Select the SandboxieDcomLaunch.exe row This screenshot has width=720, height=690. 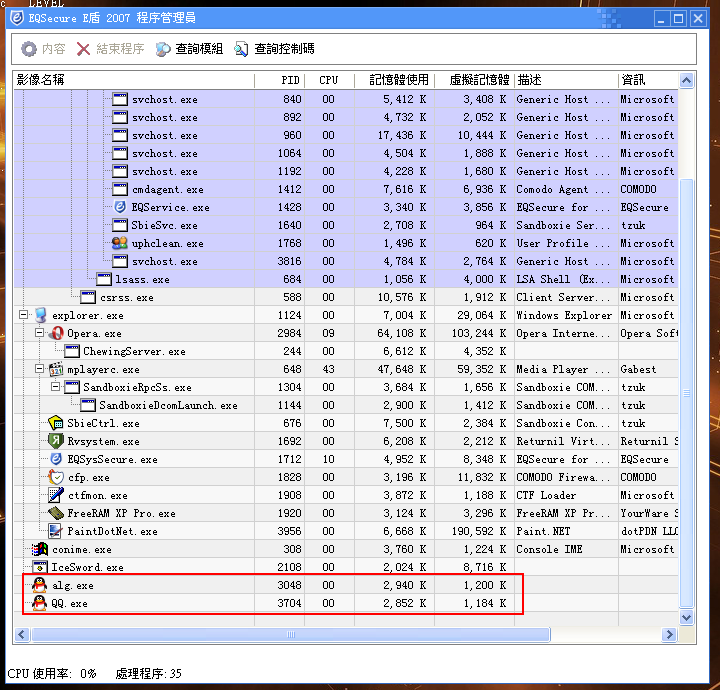[346, 405]
